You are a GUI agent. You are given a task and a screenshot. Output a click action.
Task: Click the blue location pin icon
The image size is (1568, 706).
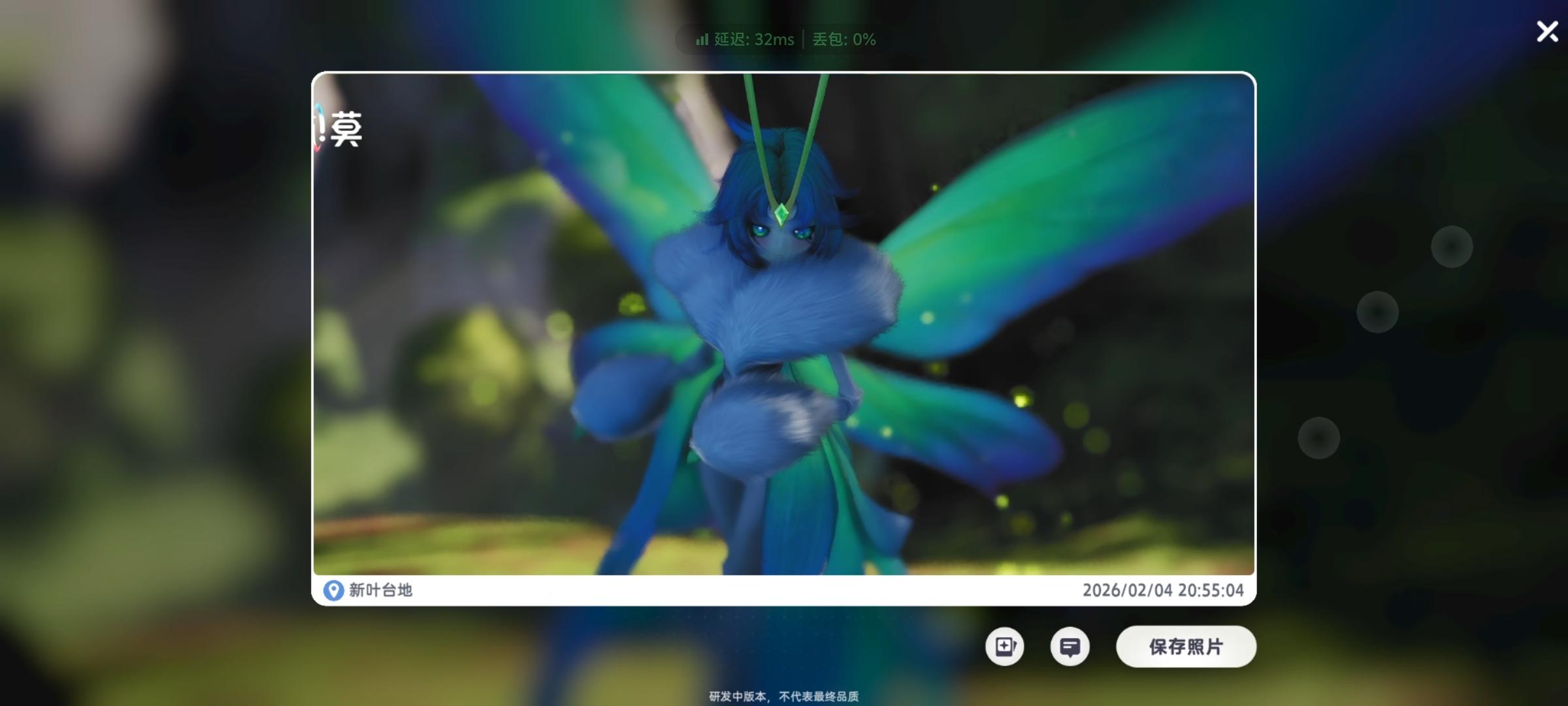pyautogui.click(x=333, y=590)
